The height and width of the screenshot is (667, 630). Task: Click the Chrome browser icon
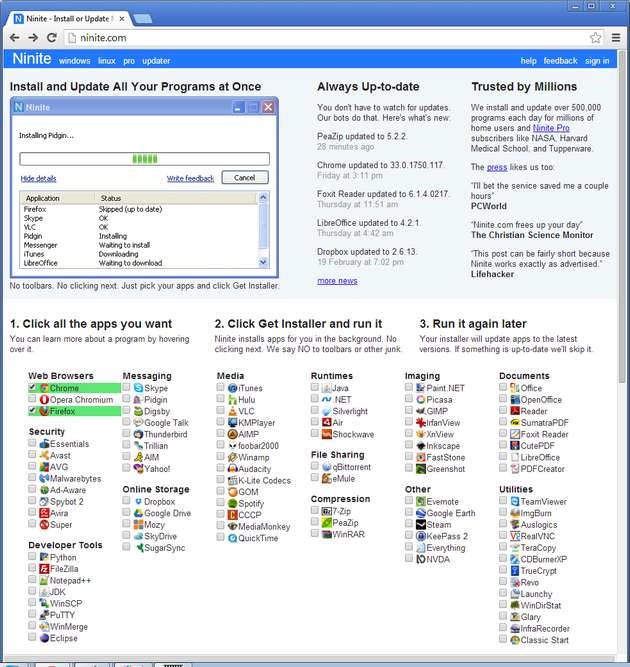pyautogui.click(x=44, y=388)
